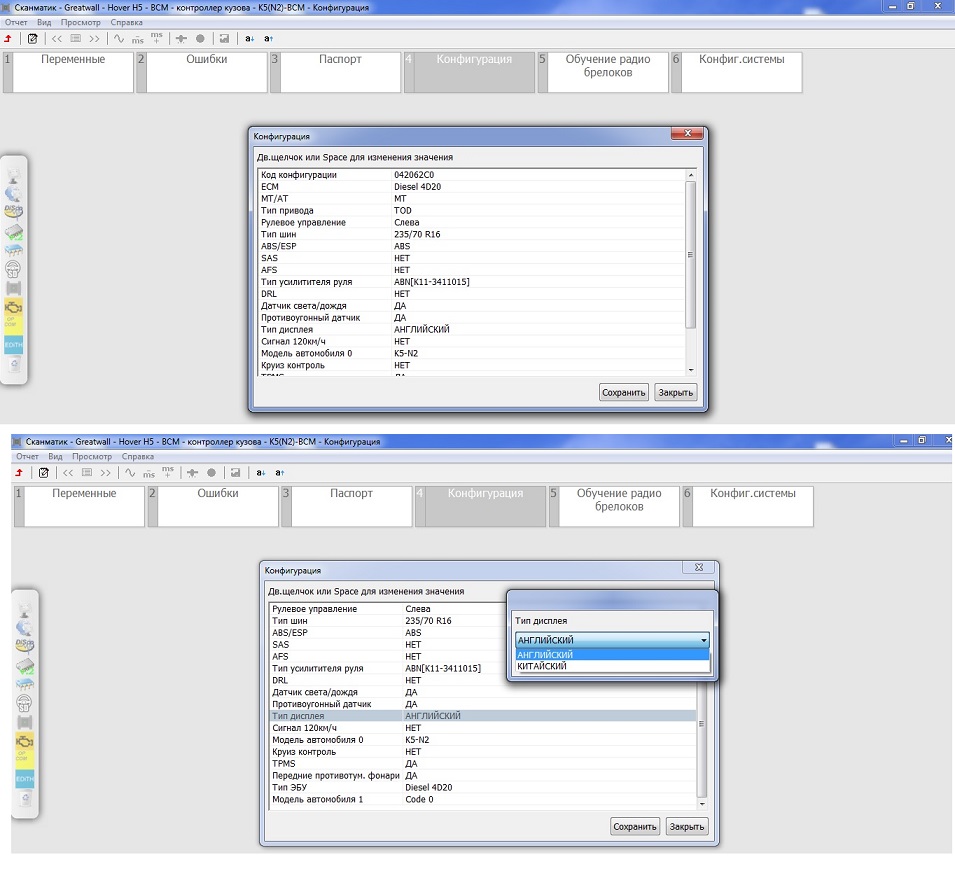Click the red up-arrow icon in the lower window toolbar

pos(19,473)
